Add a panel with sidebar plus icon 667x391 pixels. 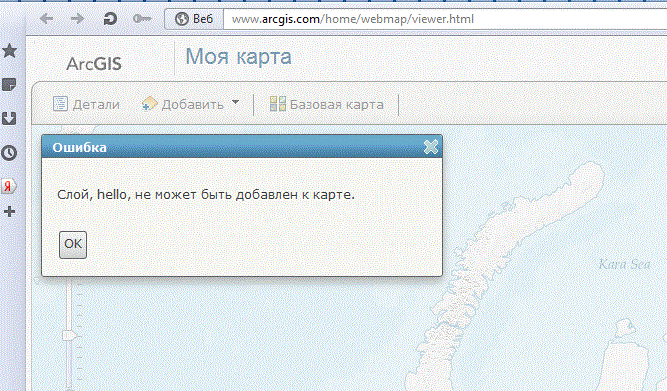point(9,211)
